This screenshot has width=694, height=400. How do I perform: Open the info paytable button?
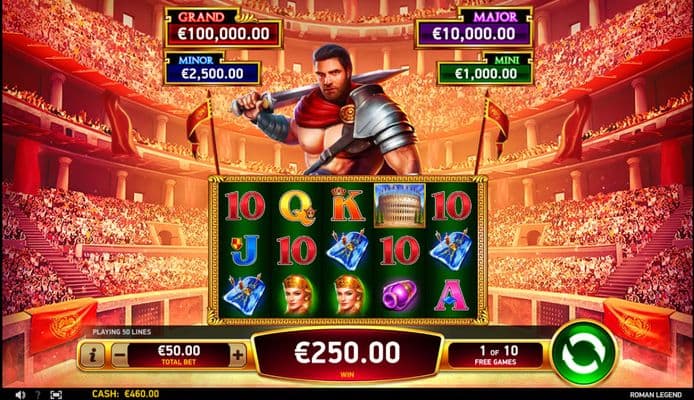[x=92, y=355]
